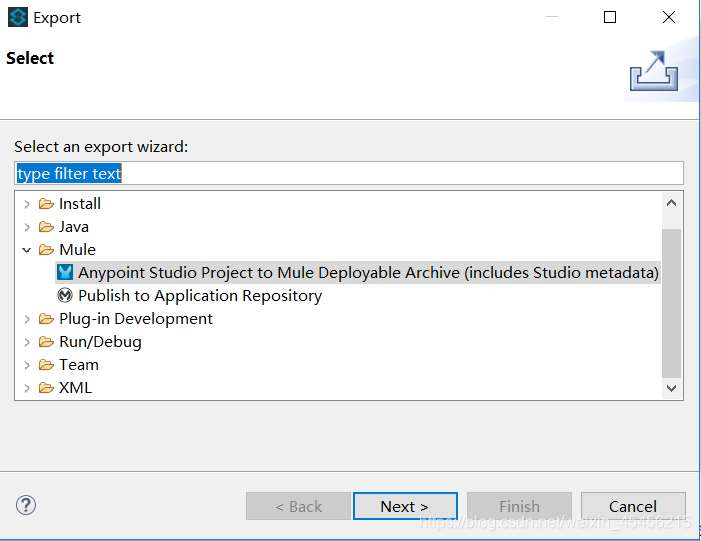Image resolution: width=701 pixels, height=541 pixels.
Task: Click the vertical scrollbar thumb of wizard list
Action: (671, 303)
